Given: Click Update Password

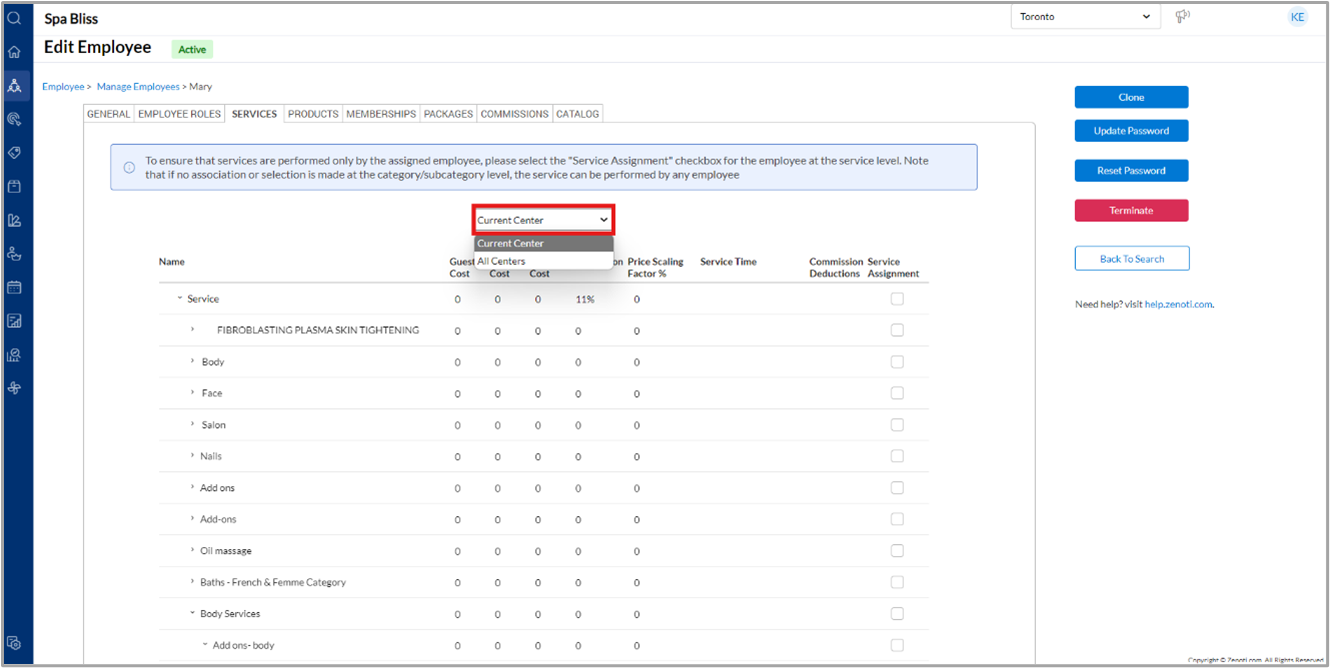Looking at the screenshot, I should 1132,131.
